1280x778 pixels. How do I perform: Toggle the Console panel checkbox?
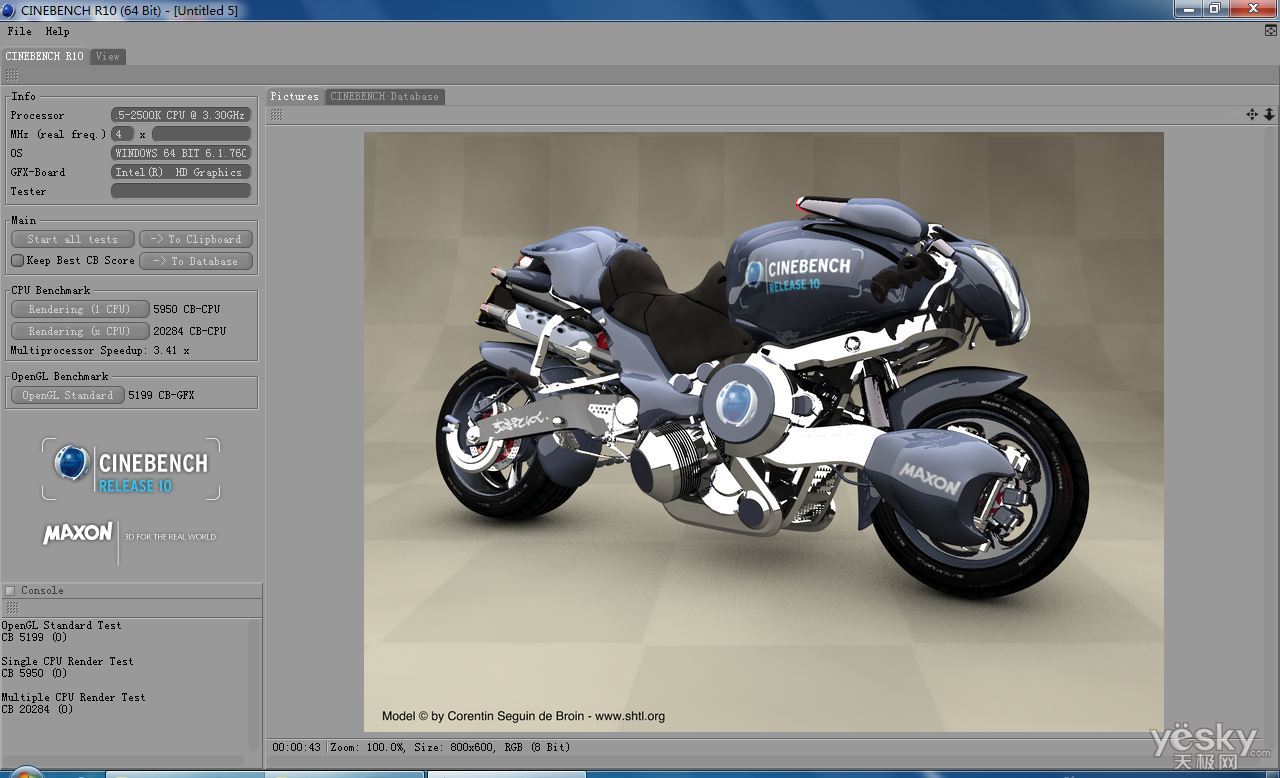[x=10, y=591]
